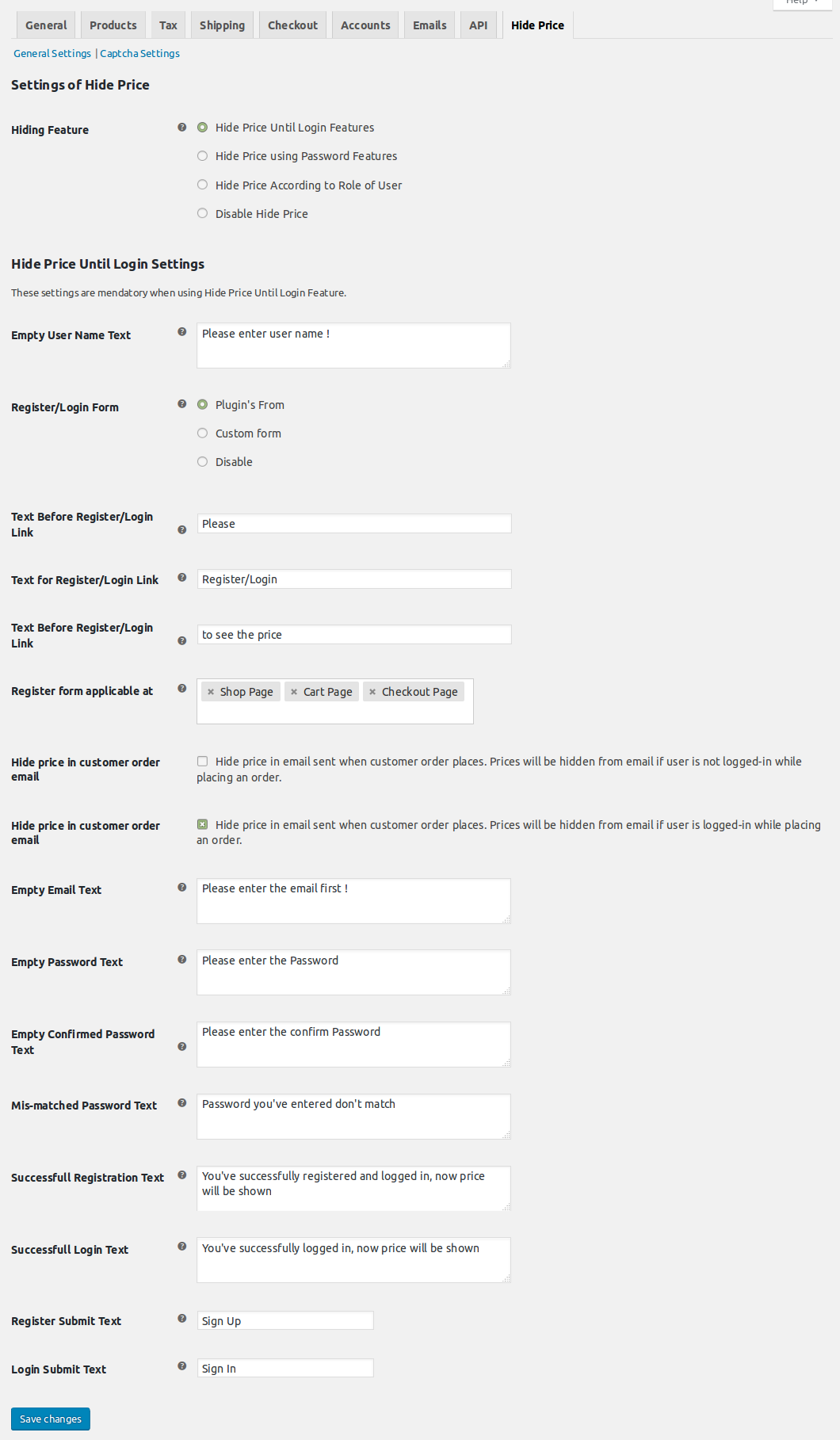Select Disable Hide Price radio option
The image size is (840, 1440).
tap(203, 214)
